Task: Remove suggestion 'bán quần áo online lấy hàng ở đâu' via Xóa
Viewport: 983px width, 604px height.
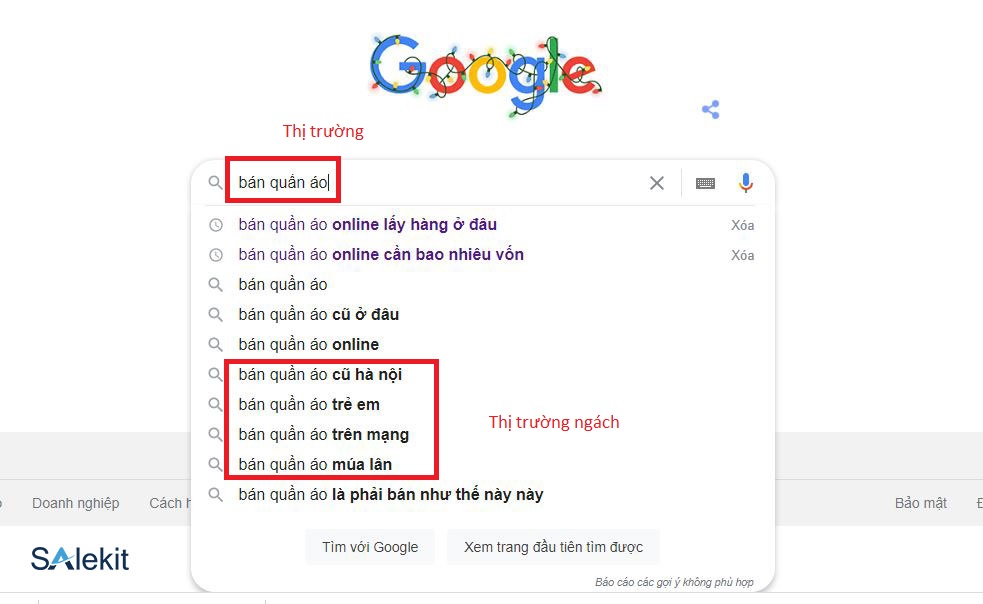Action: [x=742, y=224]
